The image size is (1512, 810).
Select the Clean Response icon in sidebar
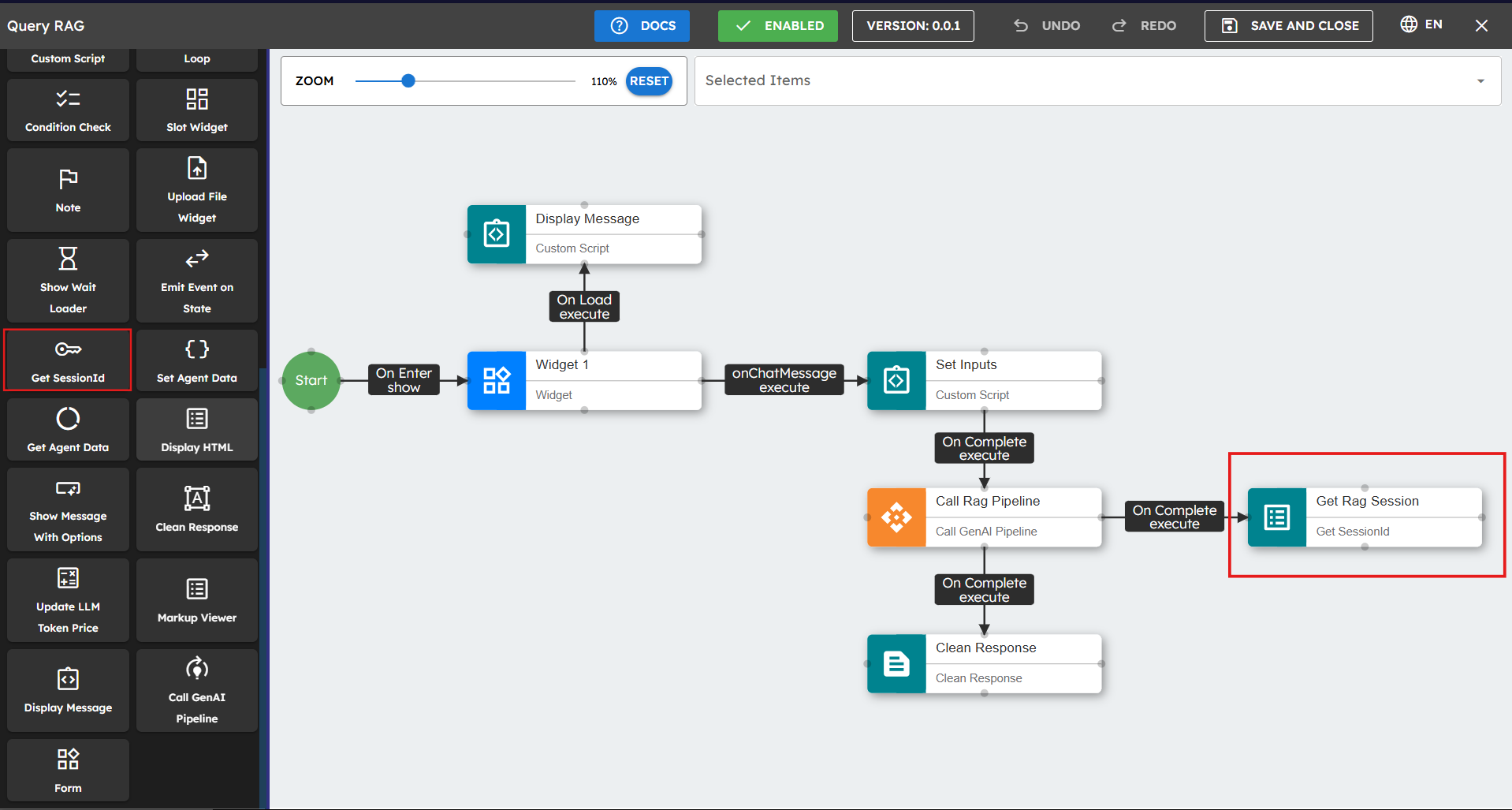point(196,498)
